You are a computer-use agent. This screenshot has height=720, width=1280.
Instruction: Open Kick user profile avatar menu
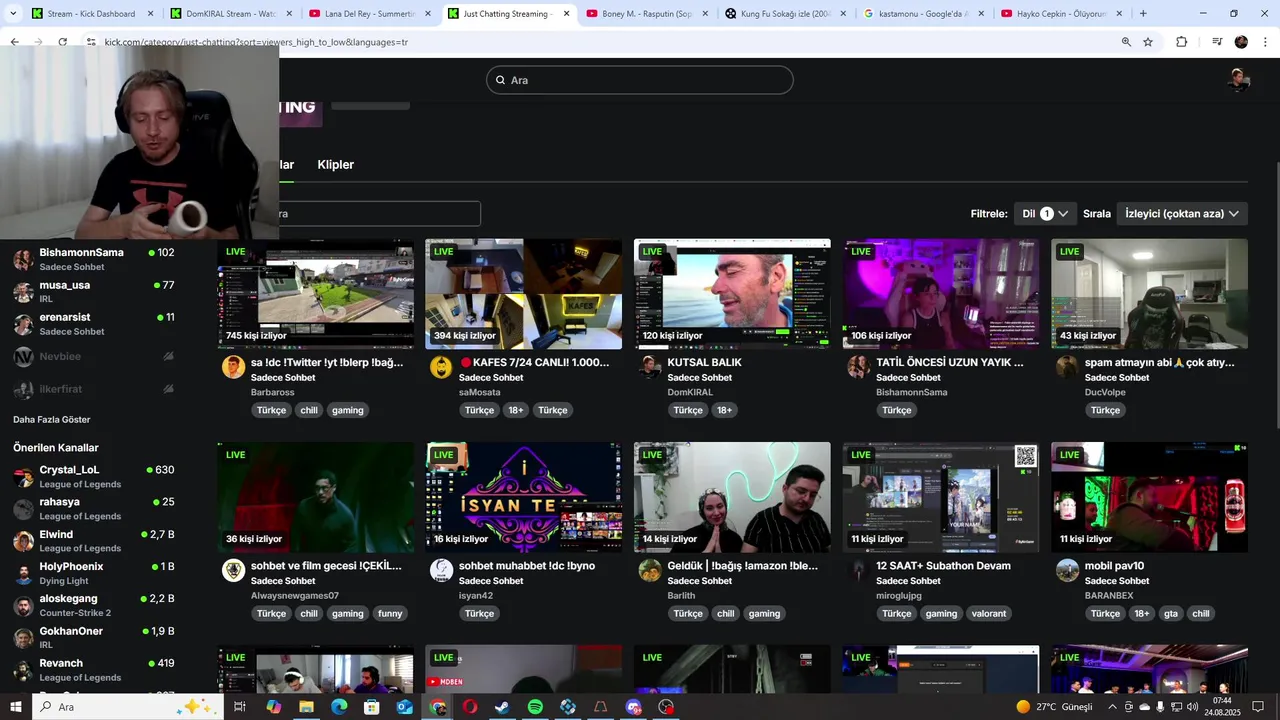1238,80
